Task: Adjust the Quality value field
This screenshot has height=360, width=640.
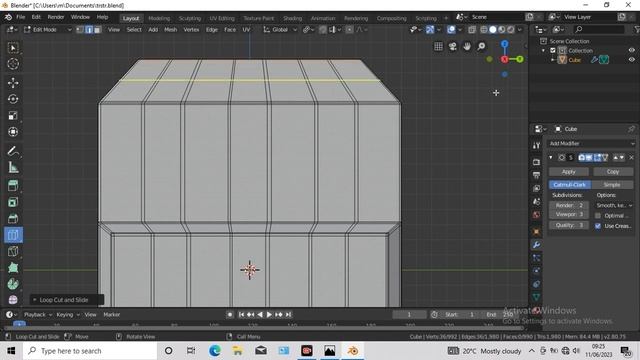Action: tap(569, 225)
